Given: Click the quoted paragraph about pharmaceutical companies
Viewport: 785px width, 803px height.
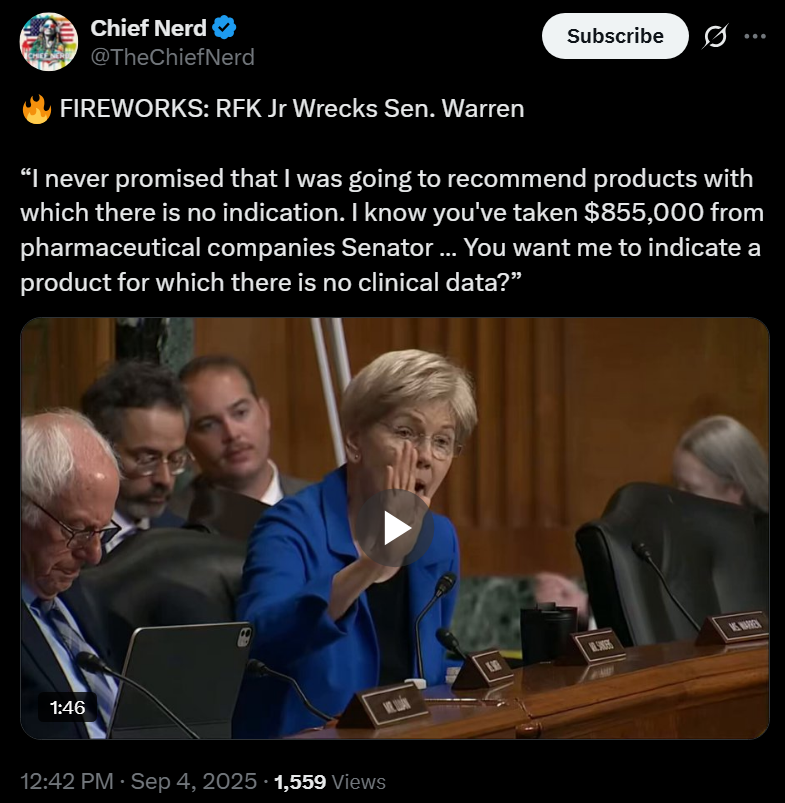Looking at the screenshot, I should [x=392, y=230].
